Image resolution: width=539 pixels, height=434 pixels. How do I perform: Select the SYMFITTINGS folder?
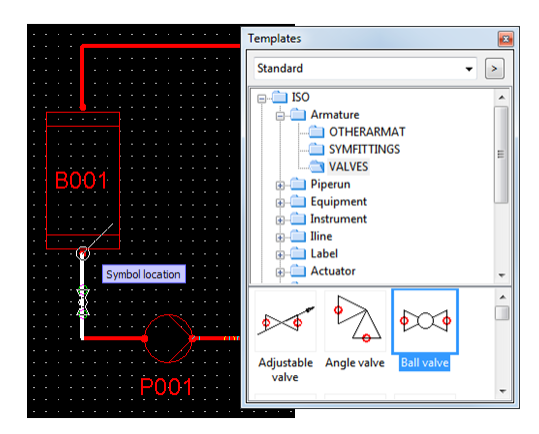pyautogui.click(x=364, y=149)
